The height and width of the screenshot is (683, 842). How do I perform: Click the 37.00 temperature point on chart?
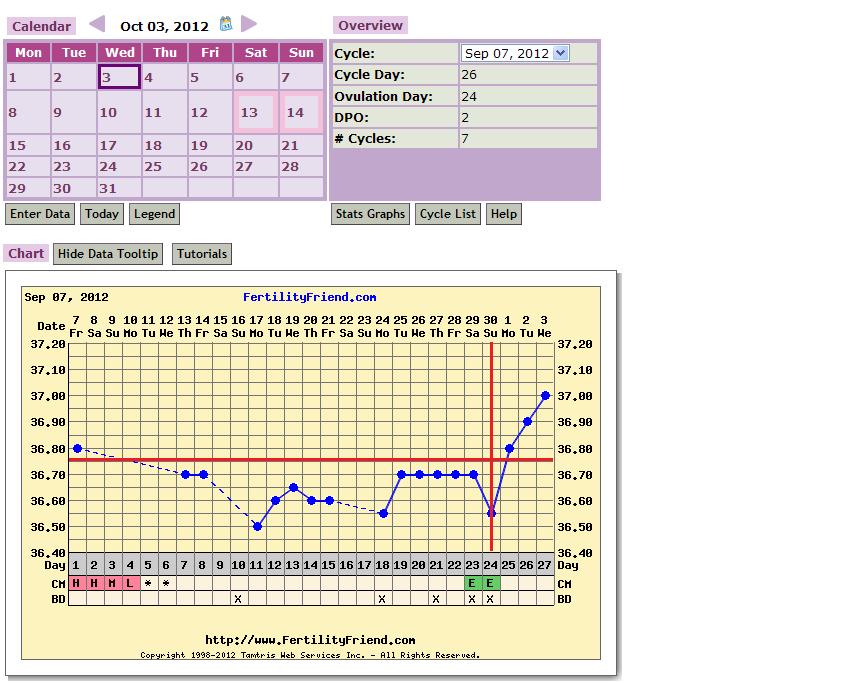[545, 395]
